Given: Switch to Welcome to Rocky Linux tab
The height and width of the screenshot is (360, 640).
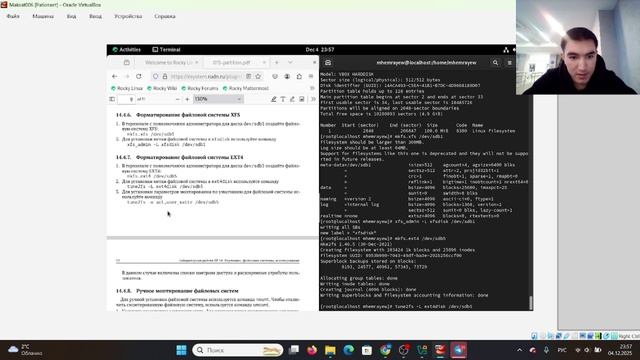Looking at the screenshot, I should click(x=168, y=62).
